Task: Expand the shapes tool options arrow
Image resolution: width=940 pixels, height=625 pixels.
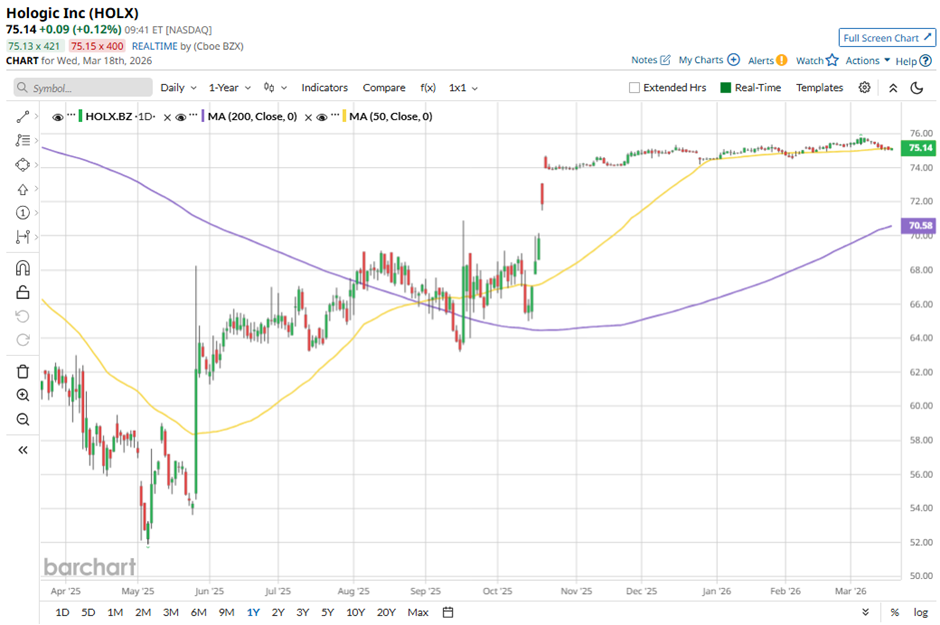Action: 37,165
